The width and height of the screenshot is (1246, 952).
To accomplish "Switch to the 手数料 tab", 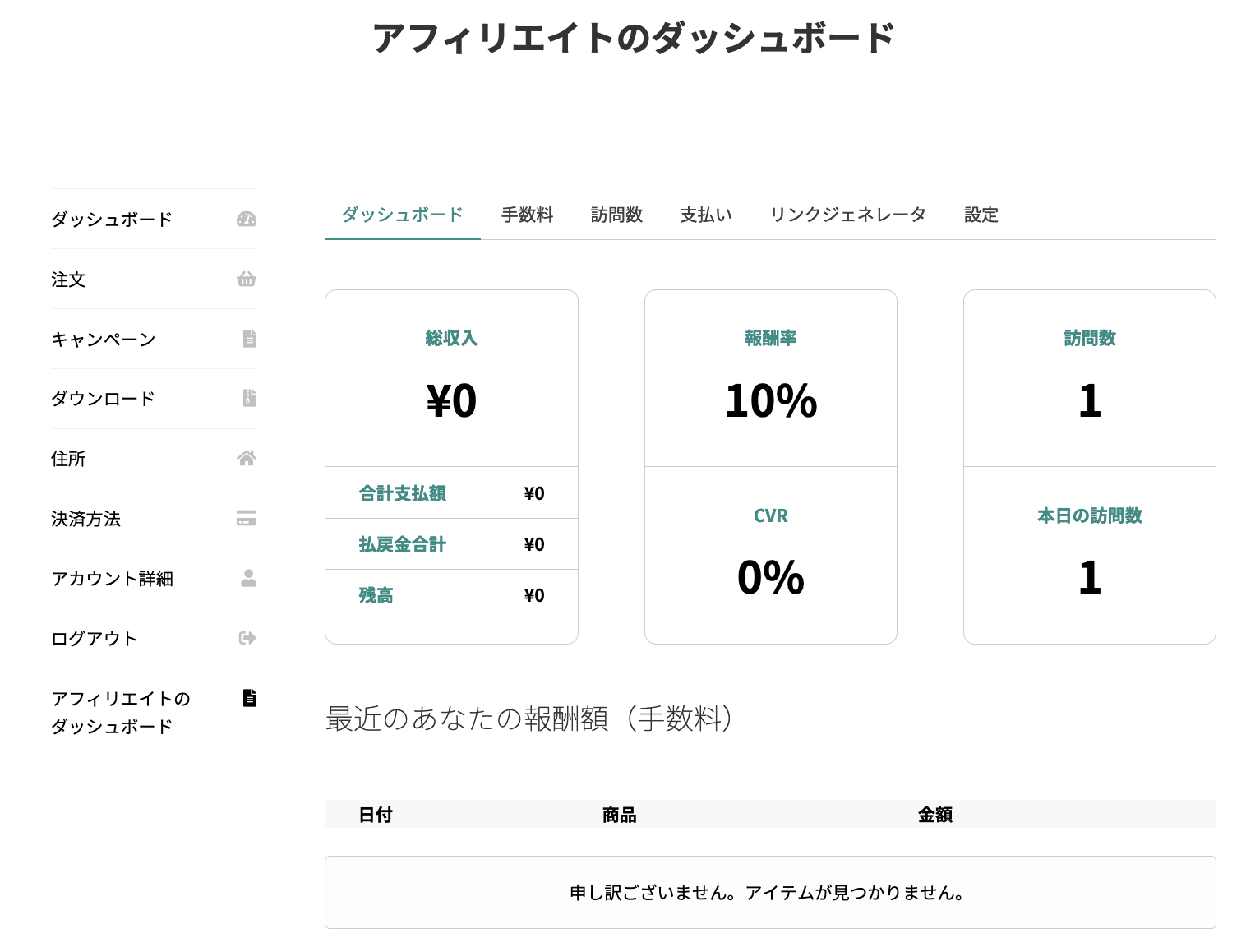I will point(528,215).
